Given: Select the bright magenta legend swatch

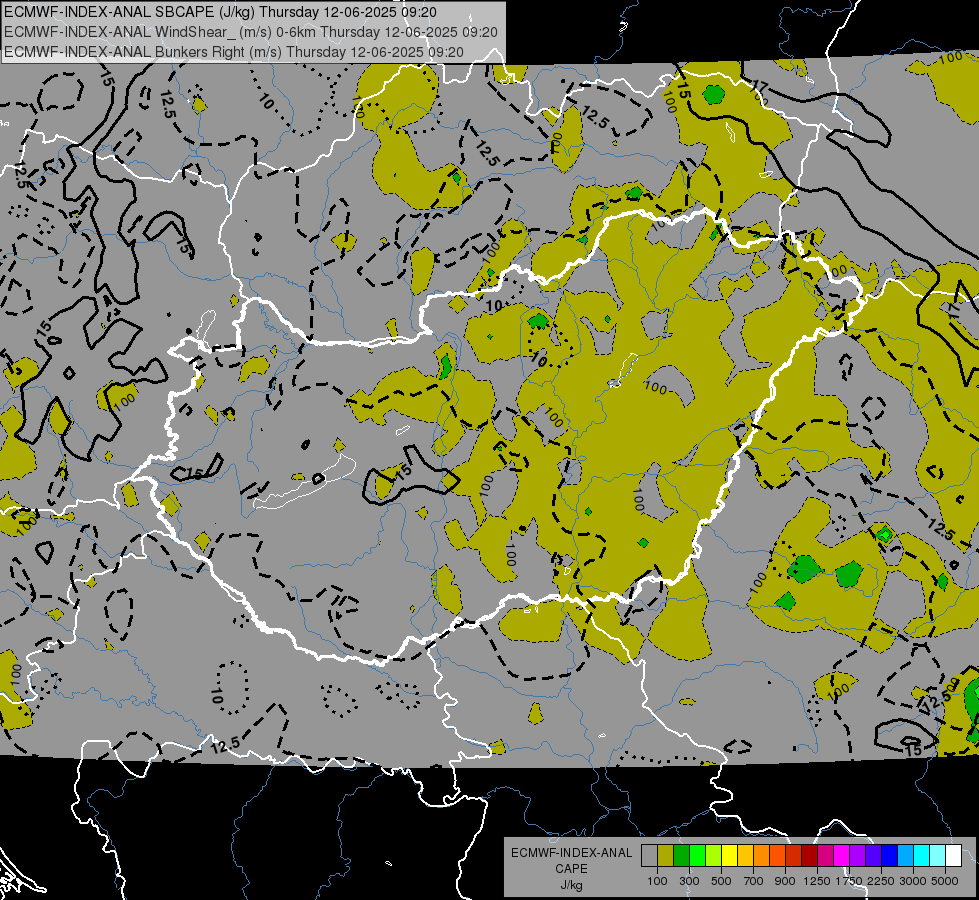Looking at the screenshot, I should coord(842,855).
